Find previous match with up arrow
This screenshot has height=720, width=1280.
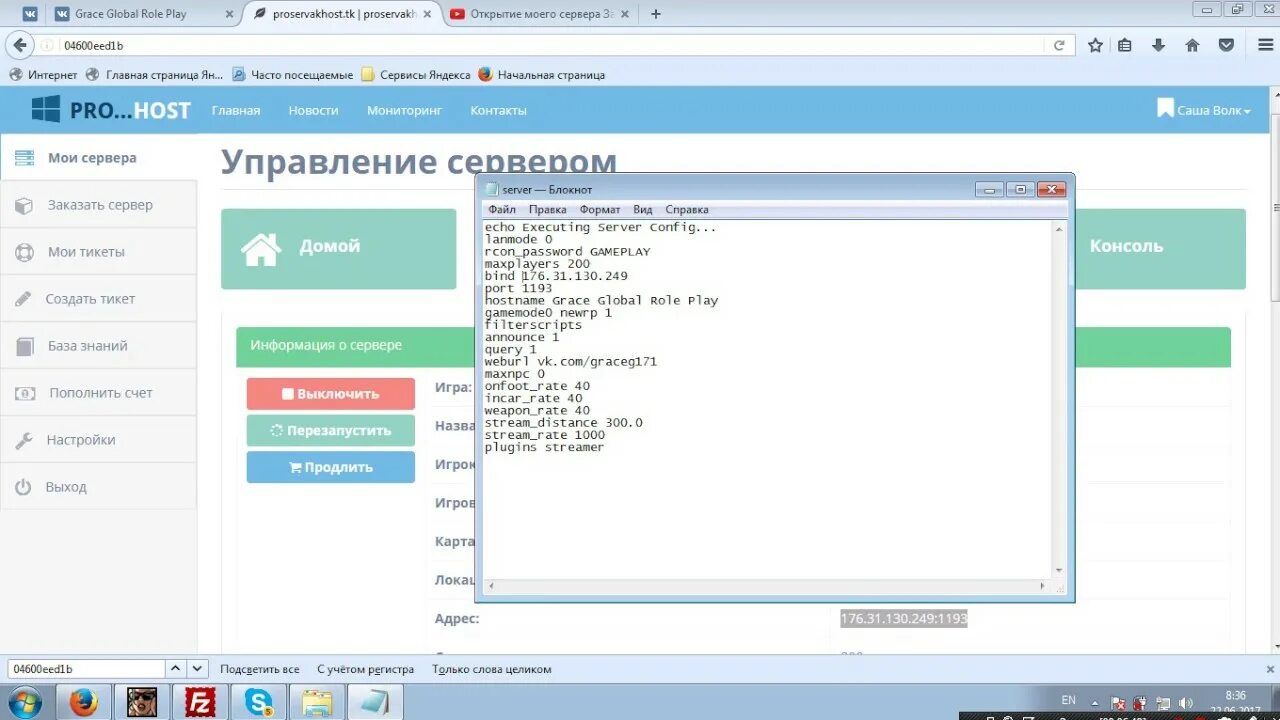(x=174, y=669)
